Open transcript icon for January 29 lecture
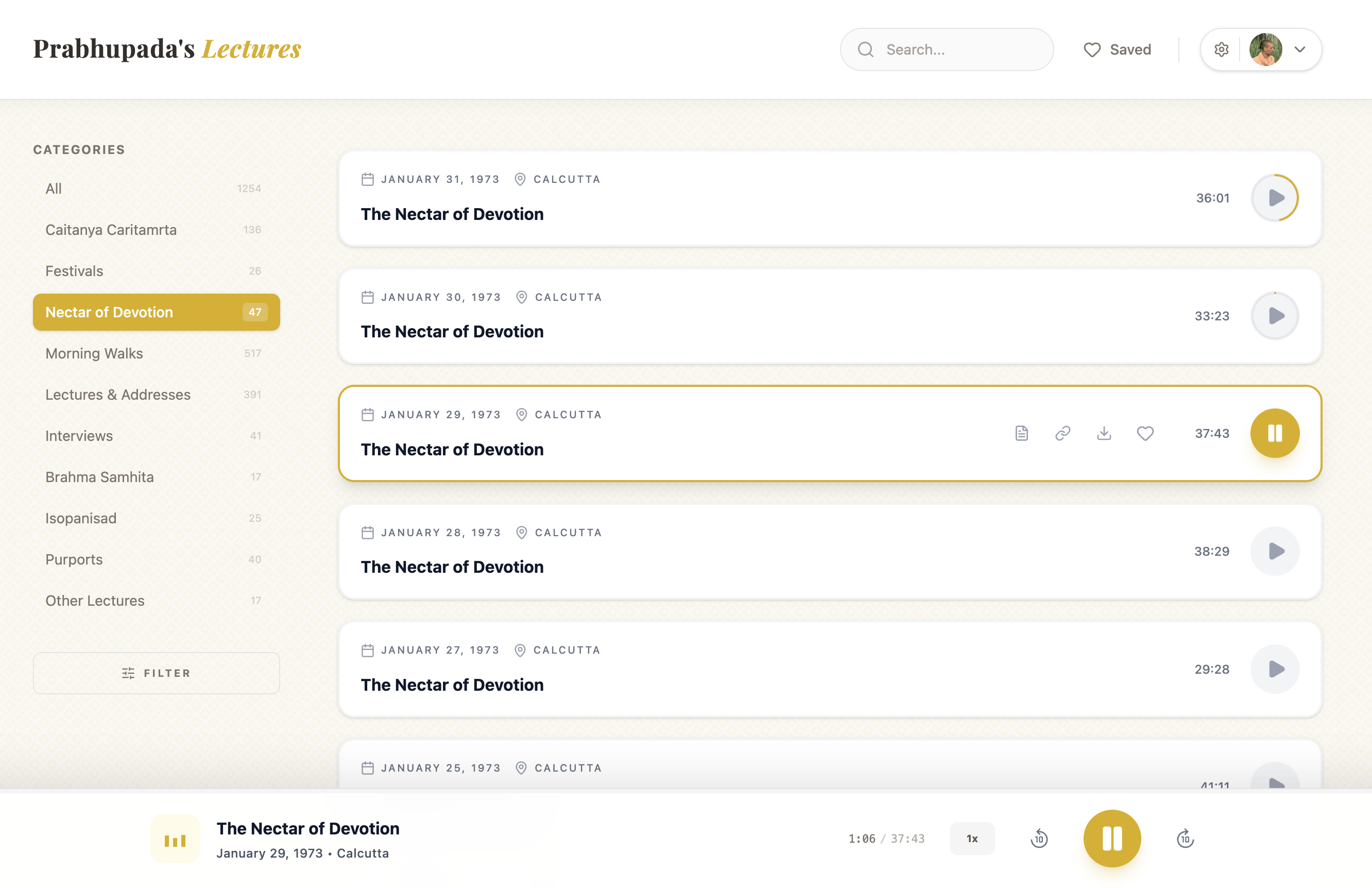Viewport: 1372px width, 888px height. 1021,433
